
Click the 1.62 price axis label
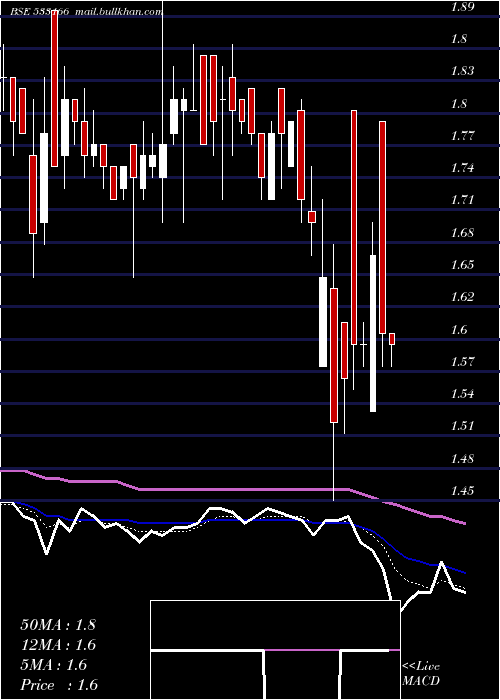(x=462, y=297)
